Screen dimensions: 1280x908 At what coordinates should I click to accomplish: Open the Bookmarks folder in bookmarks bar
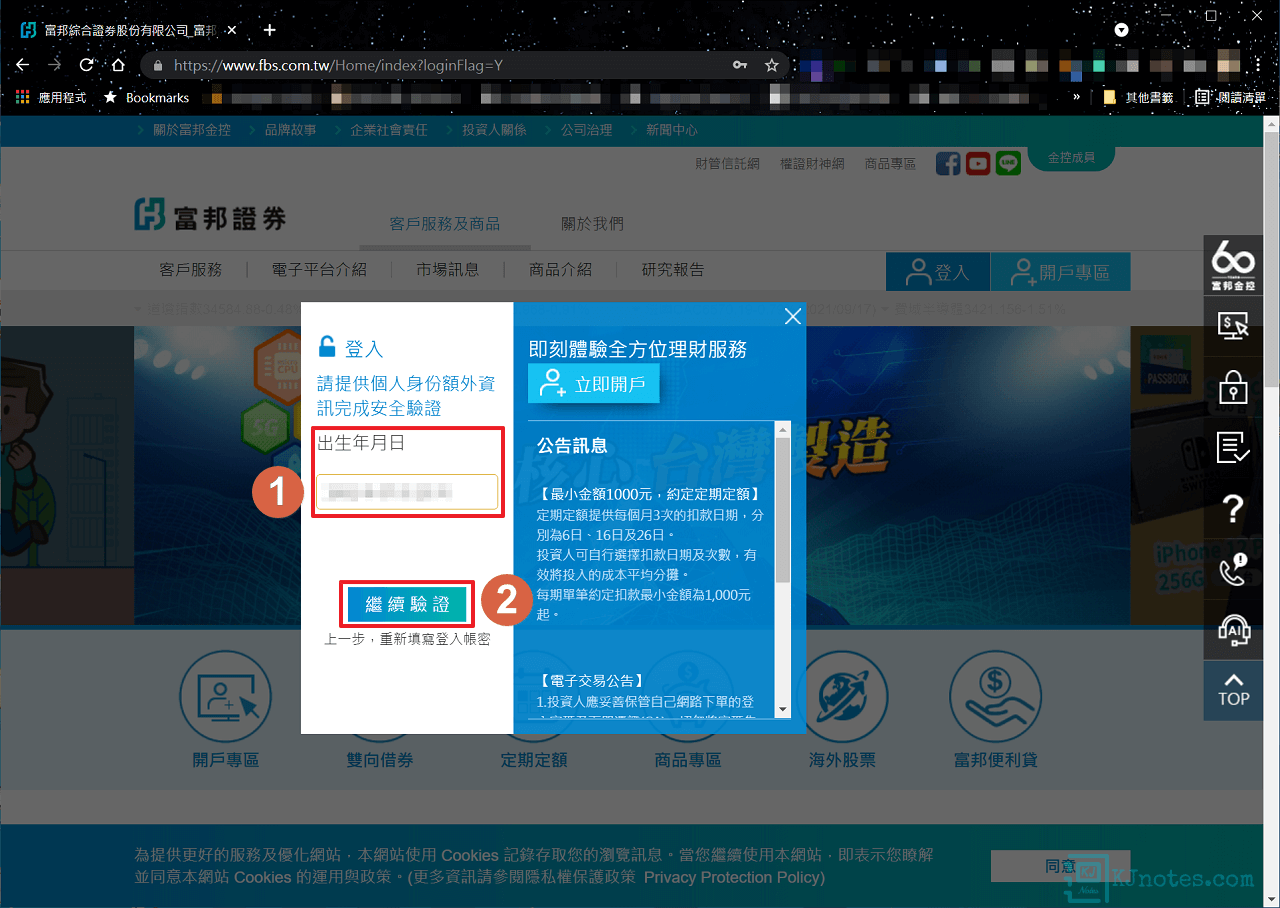pyautogui.click(x=146, y=97)
